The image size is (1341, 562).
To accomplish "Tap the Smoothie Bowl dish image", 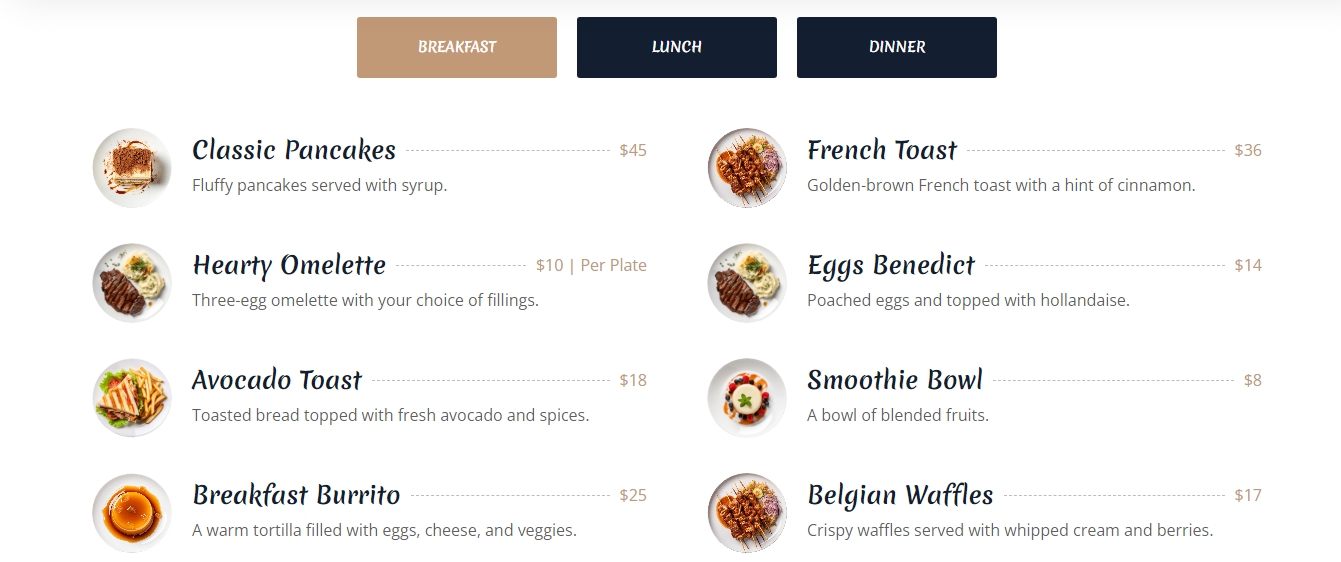I will 747,398.
